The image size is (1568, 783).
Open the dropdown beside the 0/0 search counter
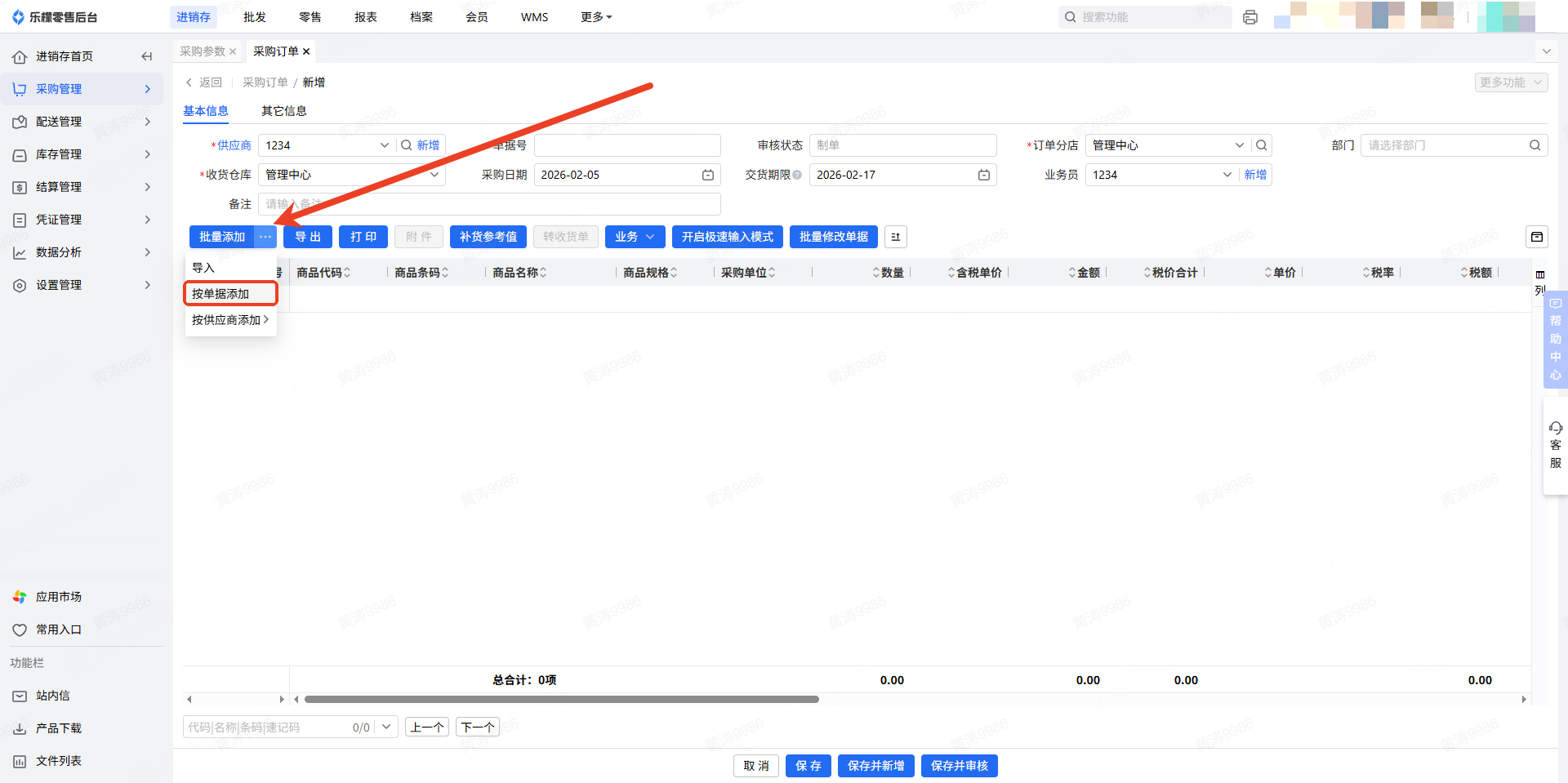[386, 727]
